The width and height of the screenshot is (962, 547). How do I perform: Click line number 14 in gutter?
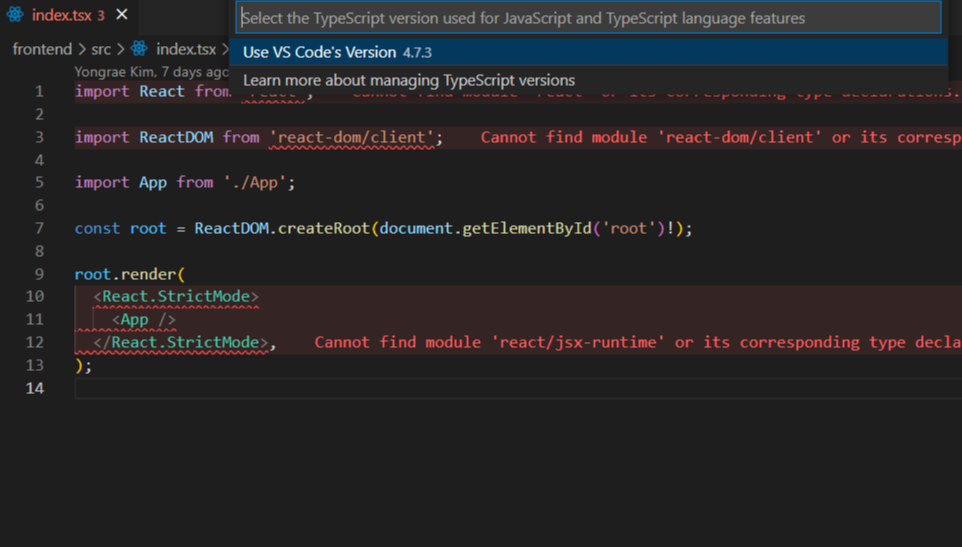click(x=35, y=388)
